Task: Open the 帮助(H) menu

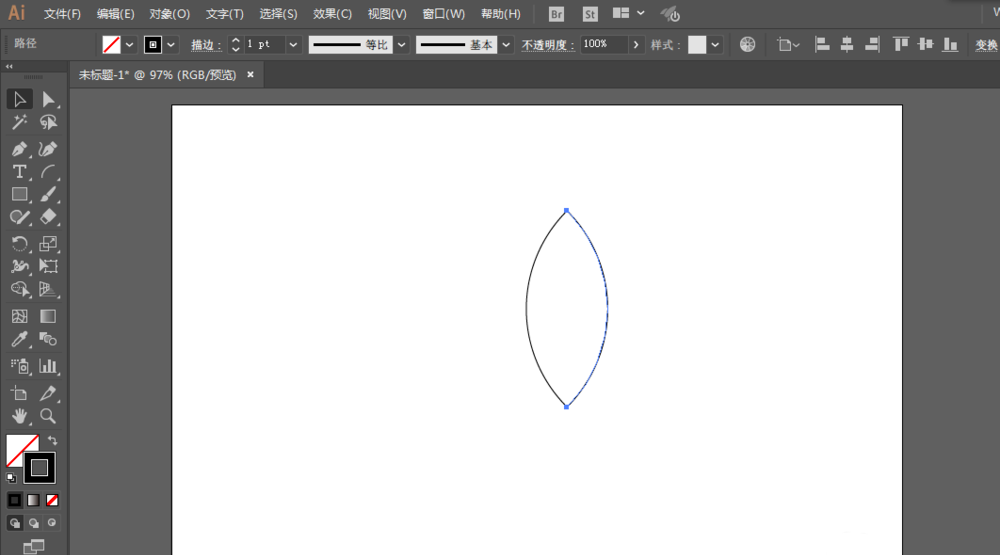Action: point(501,14)
